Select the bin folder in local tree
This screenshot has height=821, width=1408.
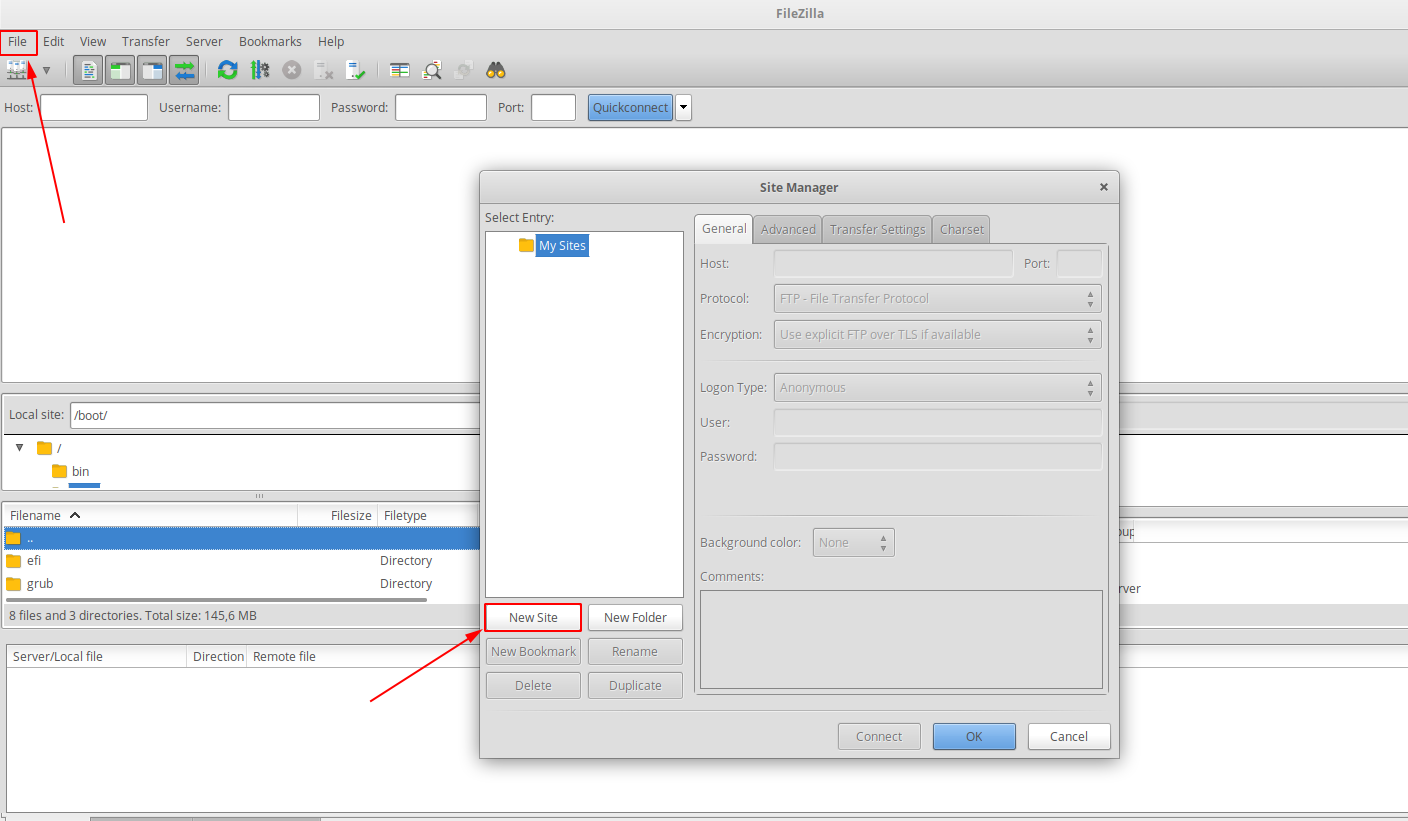coord(71,471)
